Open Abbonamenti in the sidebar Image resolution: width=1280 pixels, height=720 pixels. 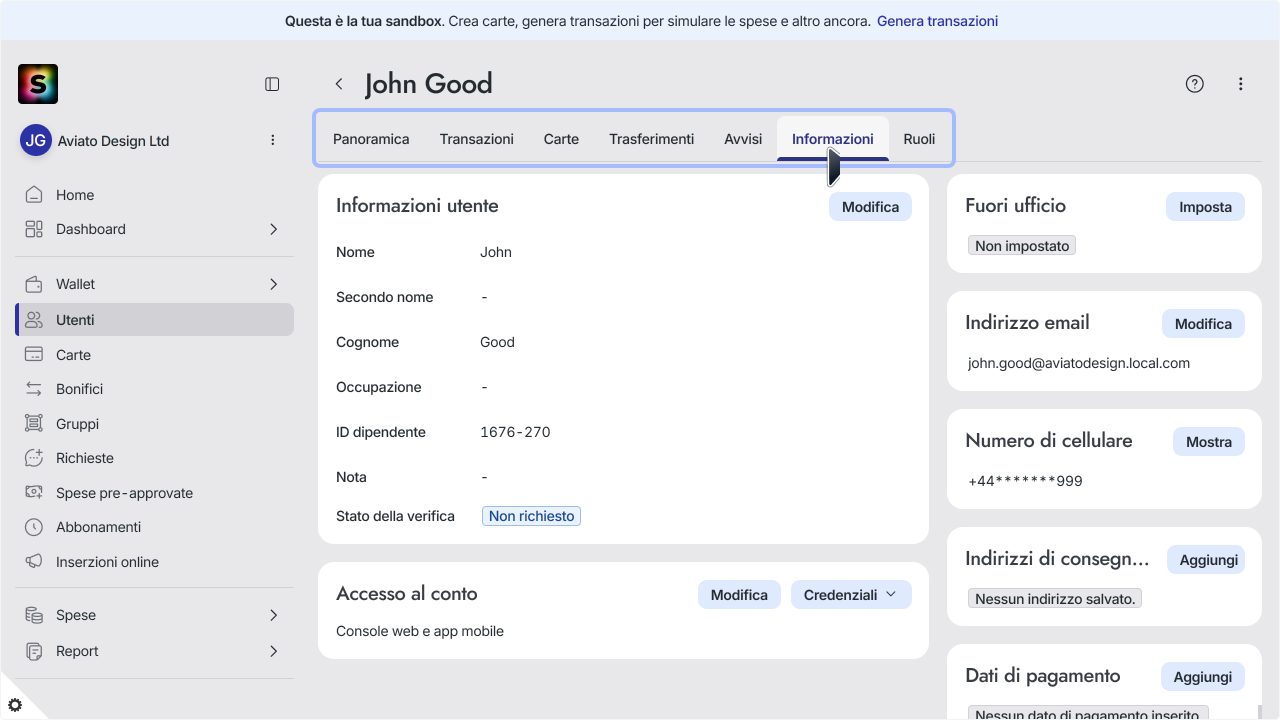[x=155, y=527]
